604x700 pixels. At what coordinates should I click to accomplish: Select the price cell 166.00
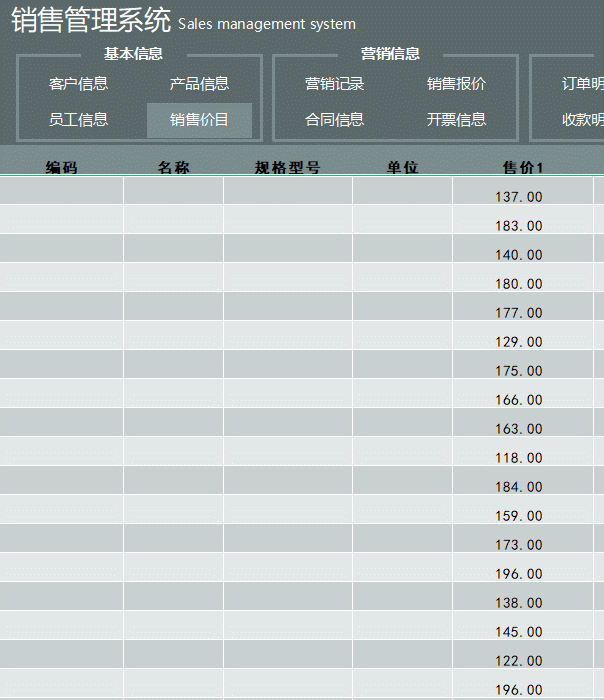[523, 393]
